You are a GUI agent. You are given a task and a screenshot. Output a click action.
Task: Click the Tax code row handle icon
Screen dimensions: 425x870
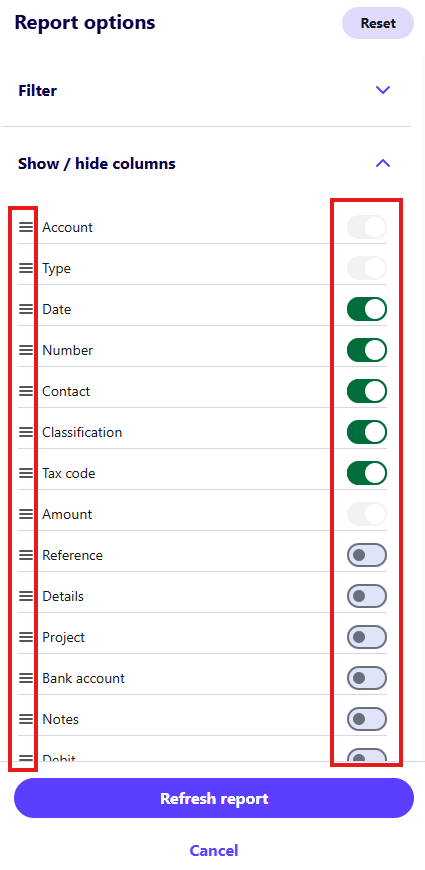click(x=26, y=473)
